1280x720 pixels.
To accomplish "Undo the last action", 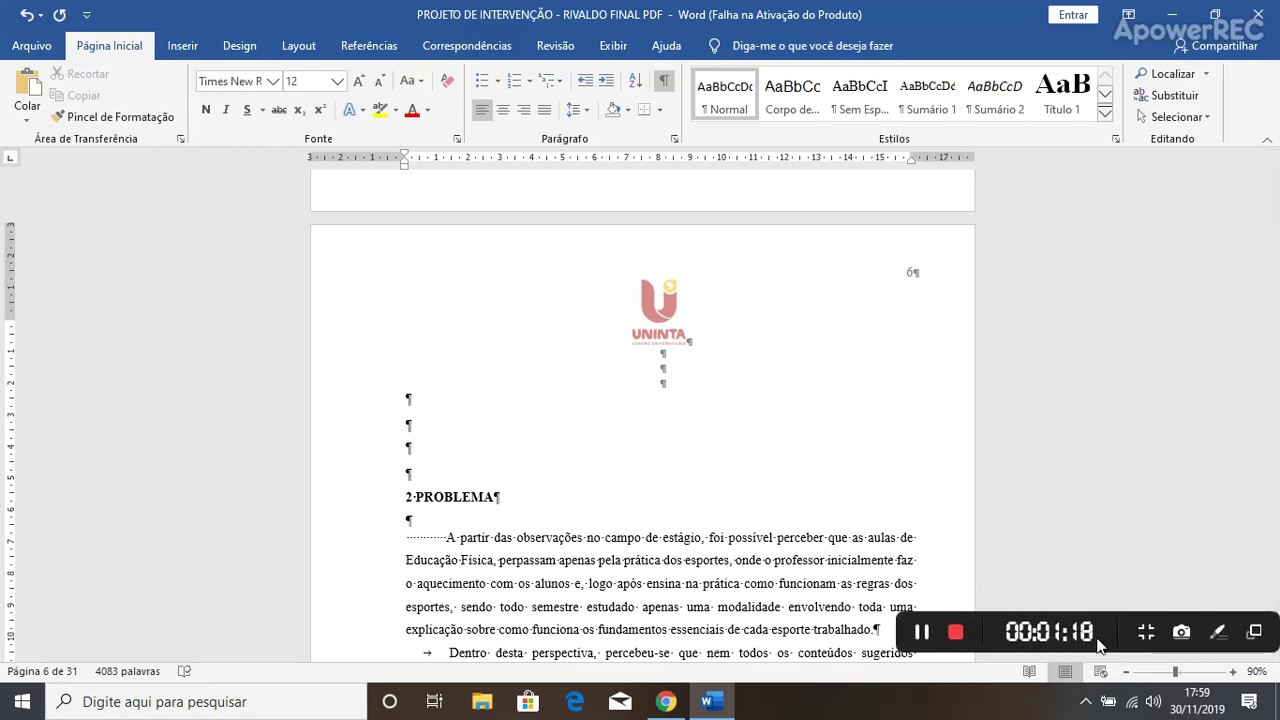I will (27, 15).
